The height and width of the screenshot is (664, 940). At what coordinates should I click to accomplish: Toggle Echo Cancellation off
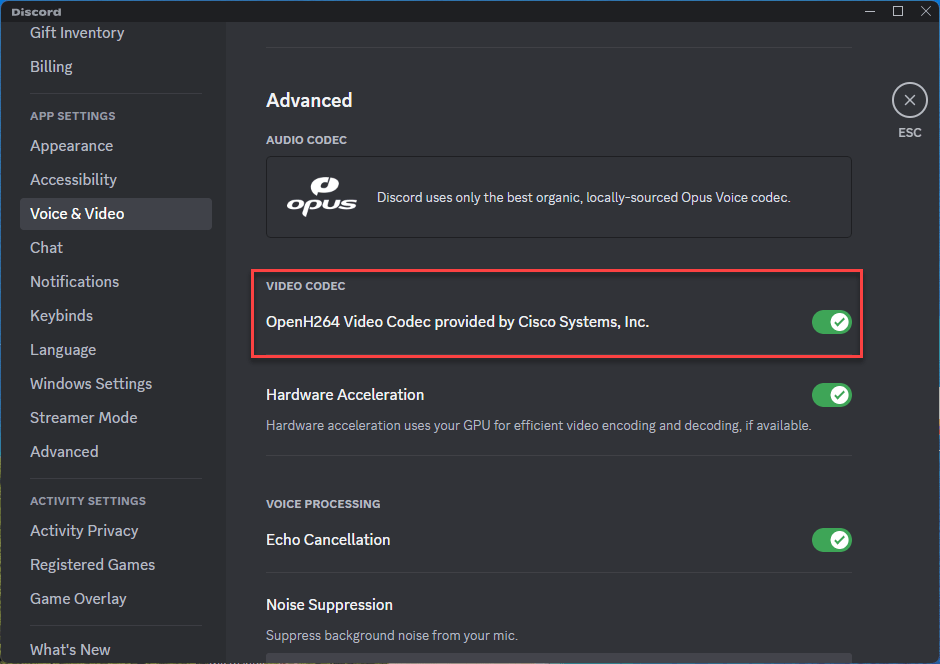tap(830, 540)
